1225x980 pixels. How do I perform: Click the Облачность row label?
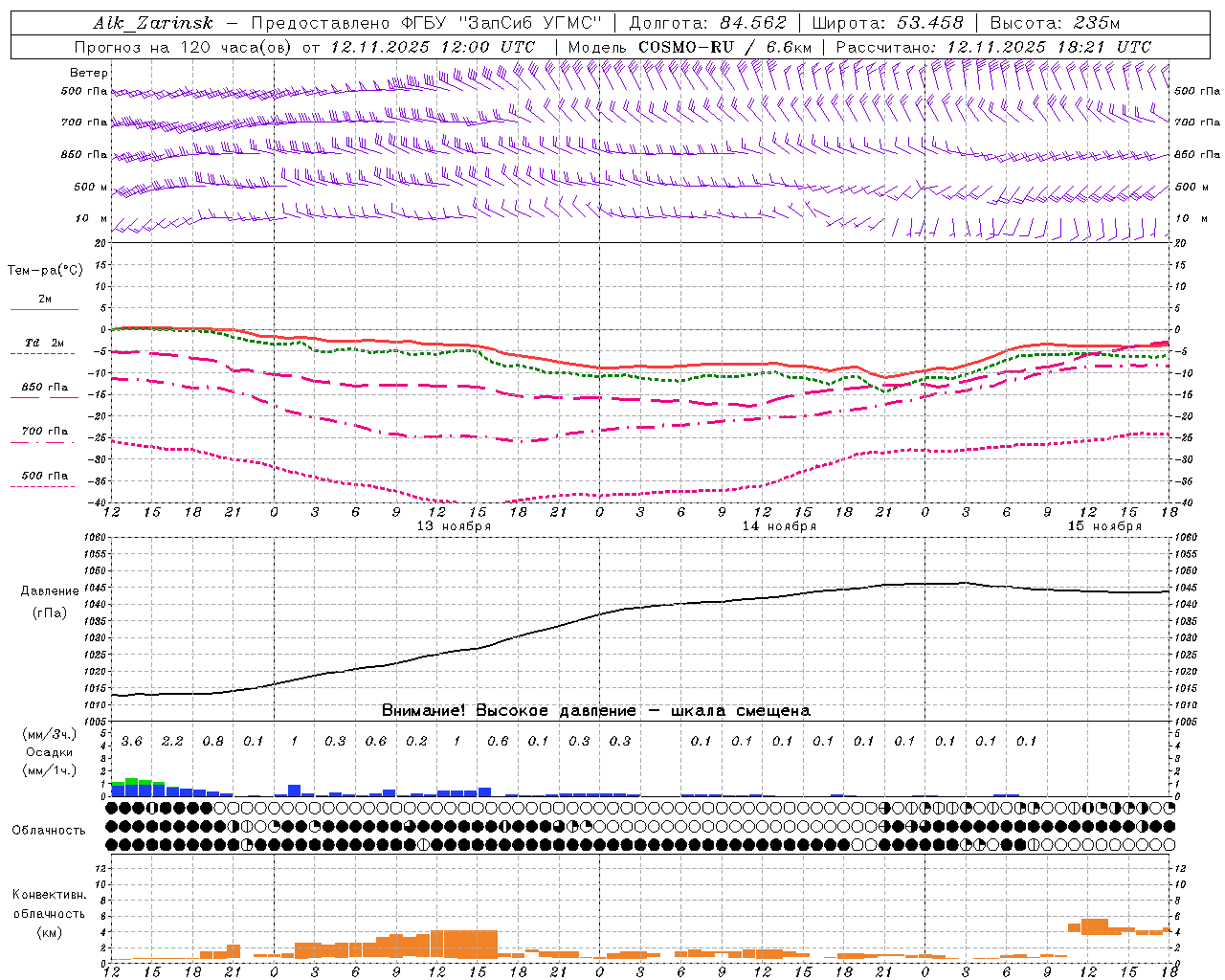[x=48, y=831]
